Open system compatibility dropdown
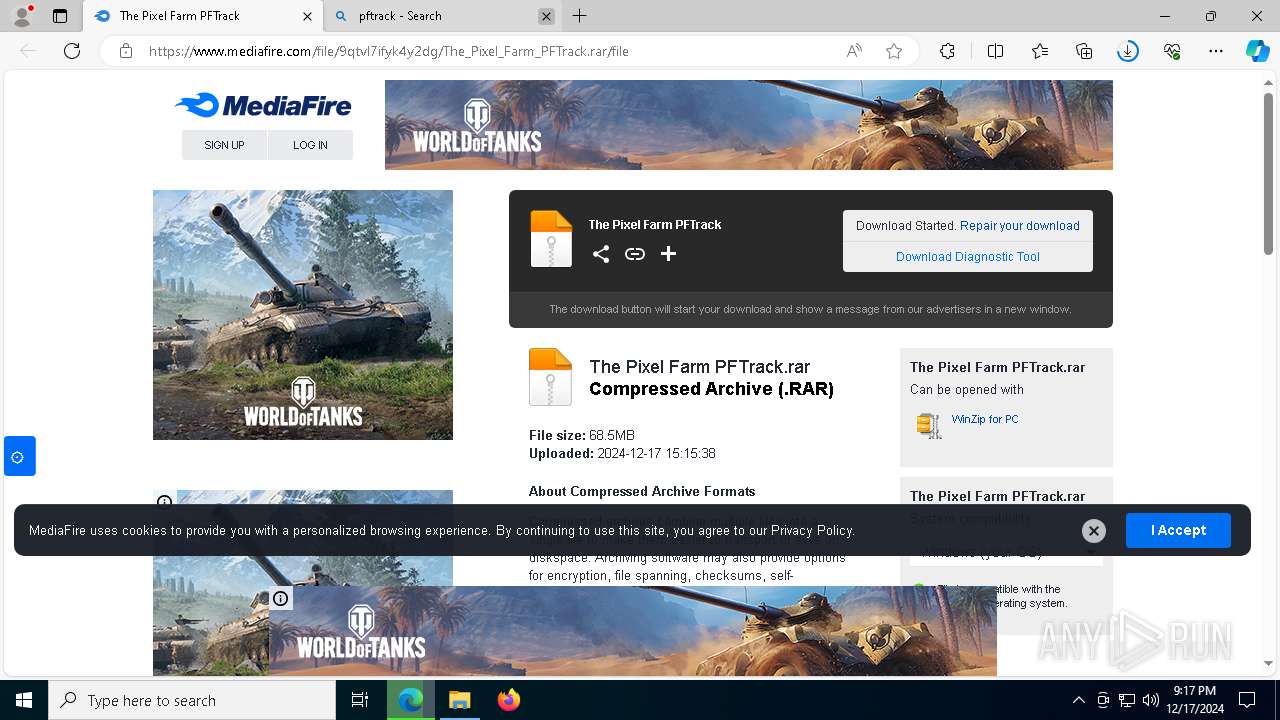 pos(1006,553)
